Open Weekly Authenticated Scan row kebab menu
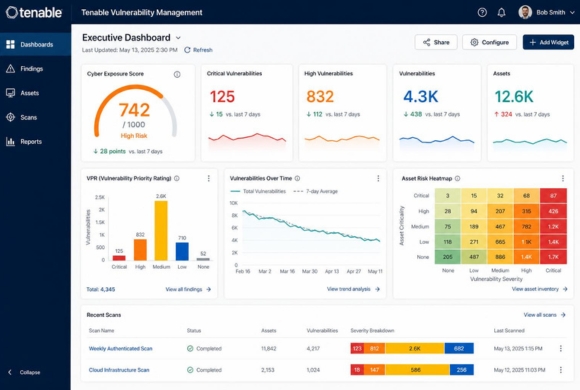The width and height of the screenshot is (580, 390). point(561,349)
